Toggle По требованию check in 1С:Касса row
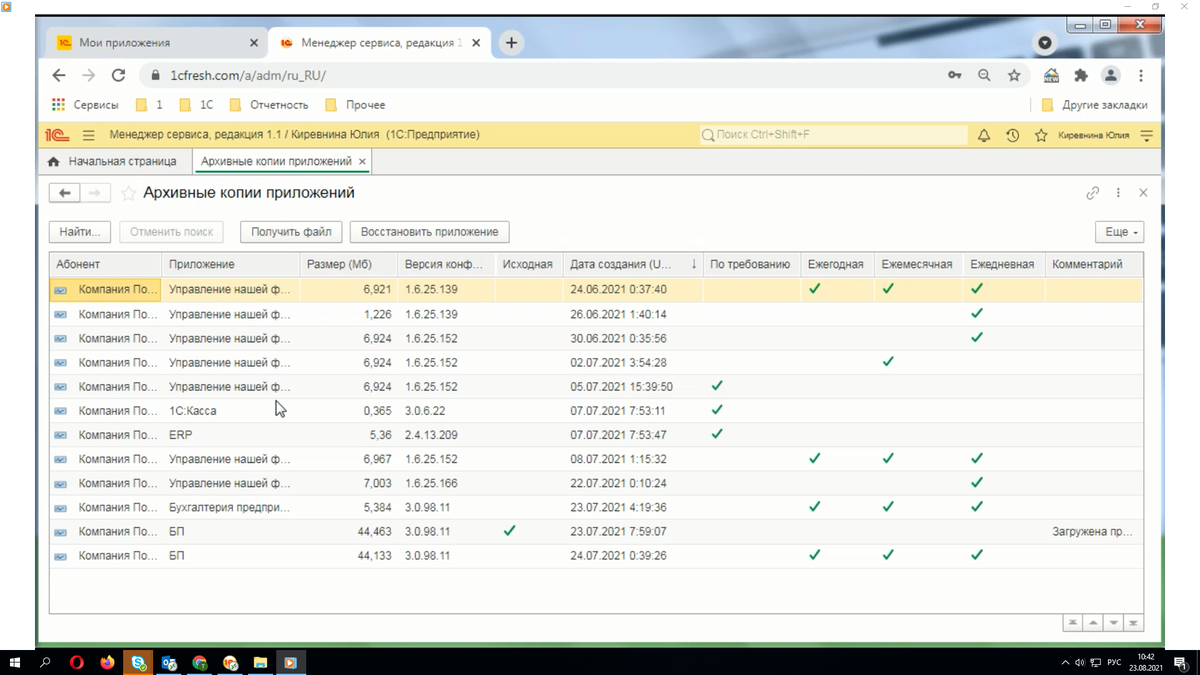This screenshot has height=675, width=1200. pyautogui.click(x=717, y=410)
